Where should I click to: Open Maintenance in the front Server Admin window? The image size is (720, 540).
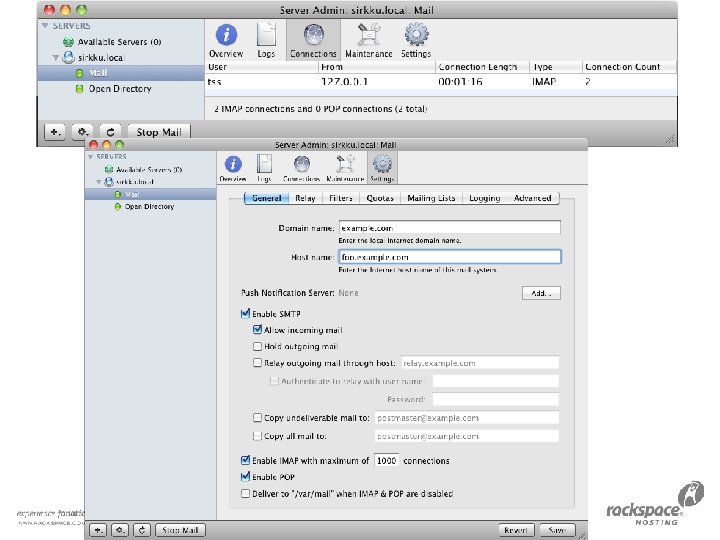coord(345,169)
